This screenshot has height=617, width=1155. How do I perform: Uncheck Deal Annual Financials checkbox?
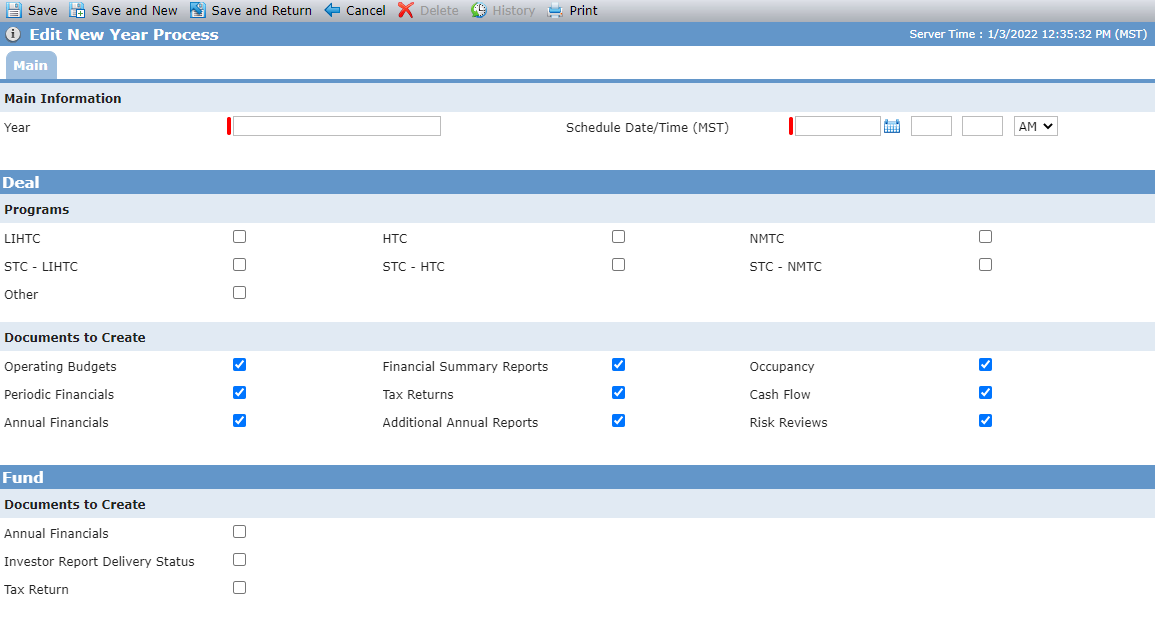coord(239,420)
